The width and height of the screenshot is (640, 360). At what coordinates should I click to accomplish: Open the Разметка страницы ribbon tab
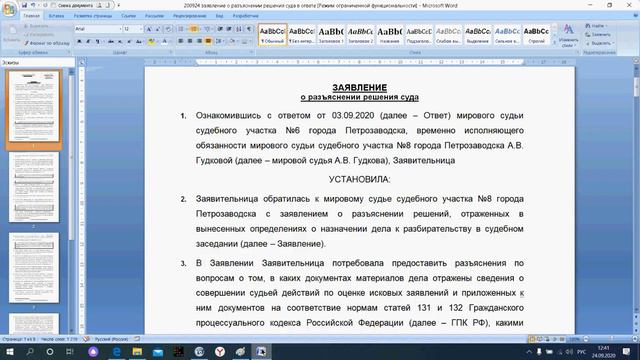click(x=93, y=16)
